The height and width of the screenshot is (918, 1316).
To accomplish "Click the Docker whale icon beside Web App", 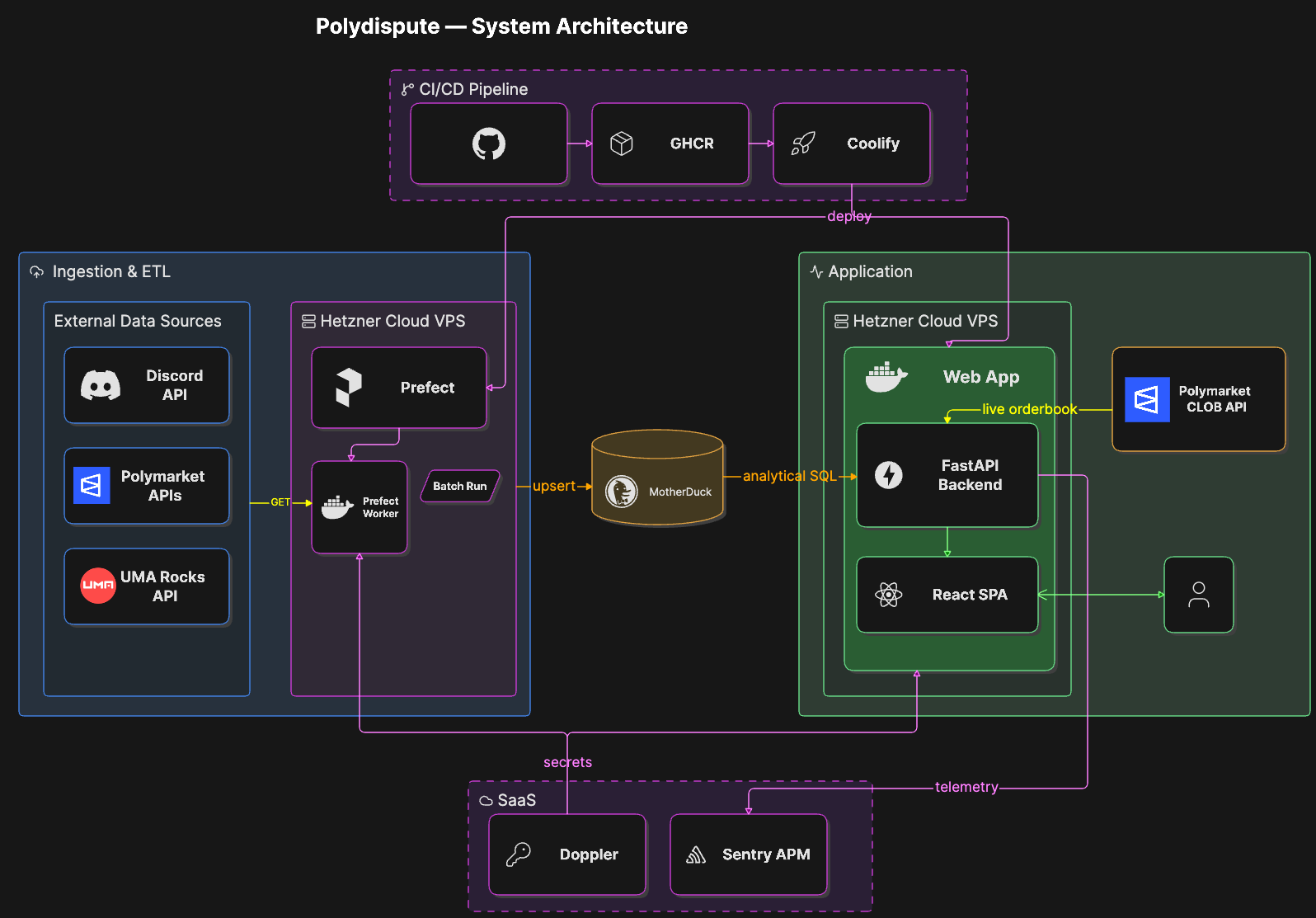I will tap(886, 377).
